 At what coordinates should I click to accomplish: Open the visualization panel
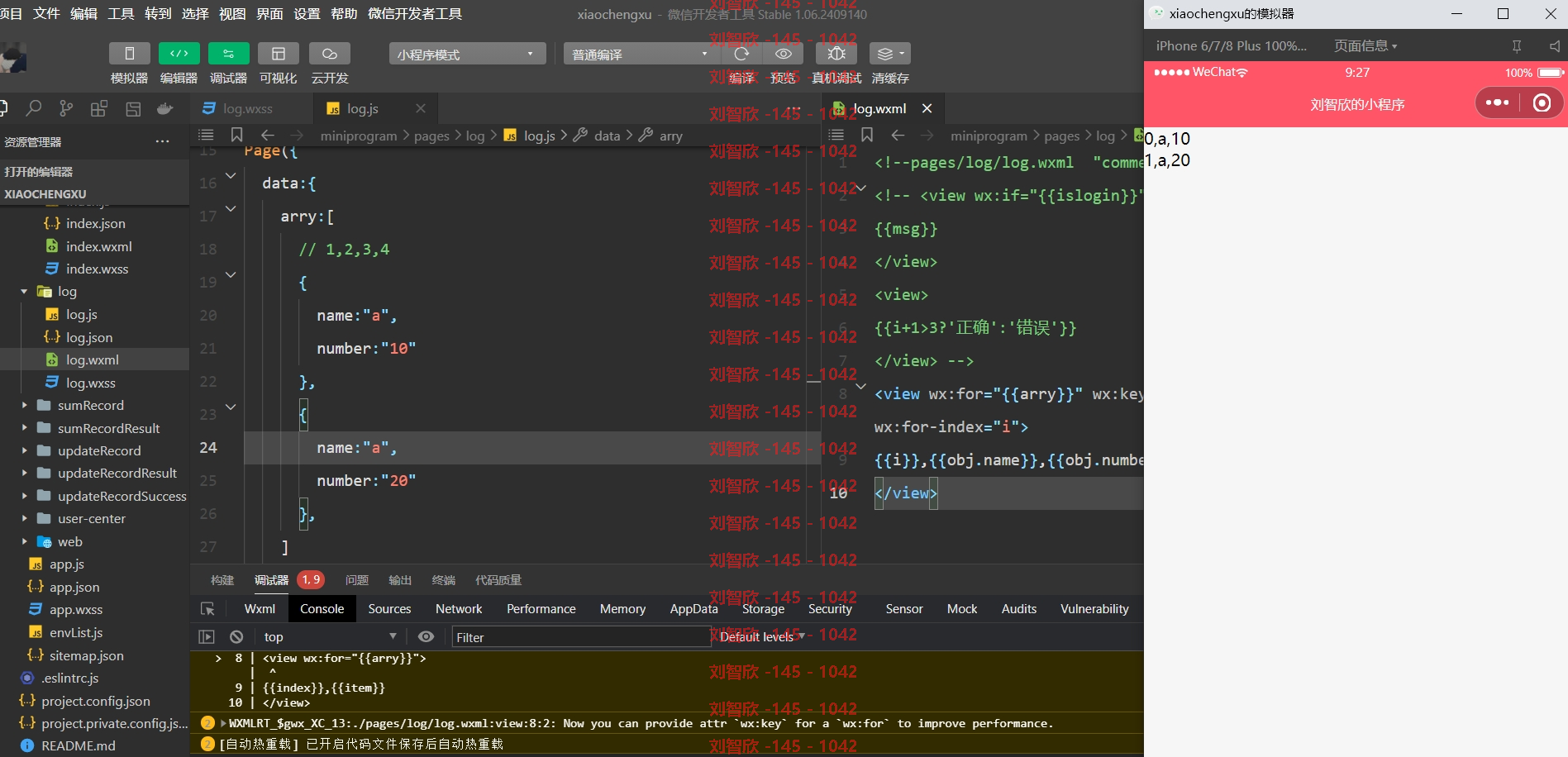(279, 54)
